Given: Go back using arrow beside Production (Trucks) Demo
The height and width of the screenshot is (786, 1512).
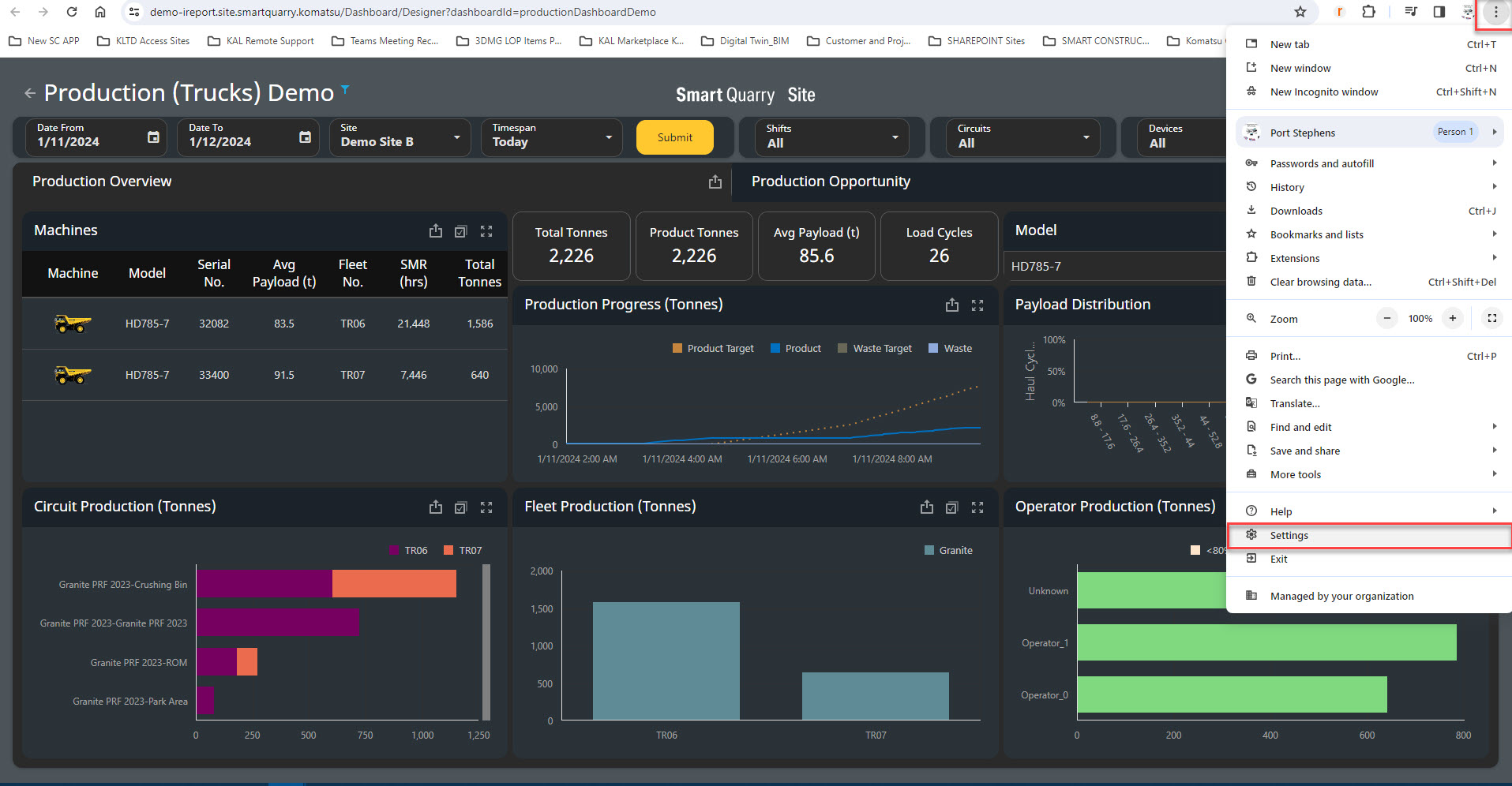Looking at the screenshot, I should pos(30,93).
